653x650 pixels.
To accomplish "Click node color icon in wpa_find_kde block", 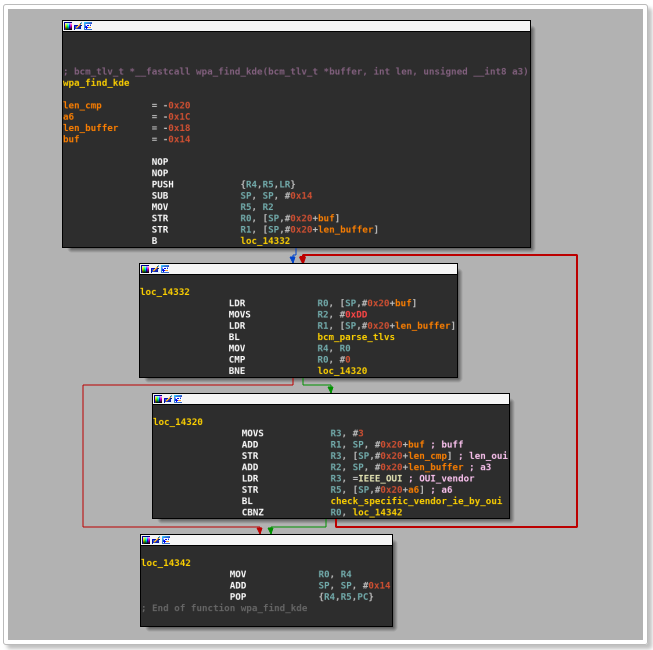I will pyautogui.click(x=68, y=26).
